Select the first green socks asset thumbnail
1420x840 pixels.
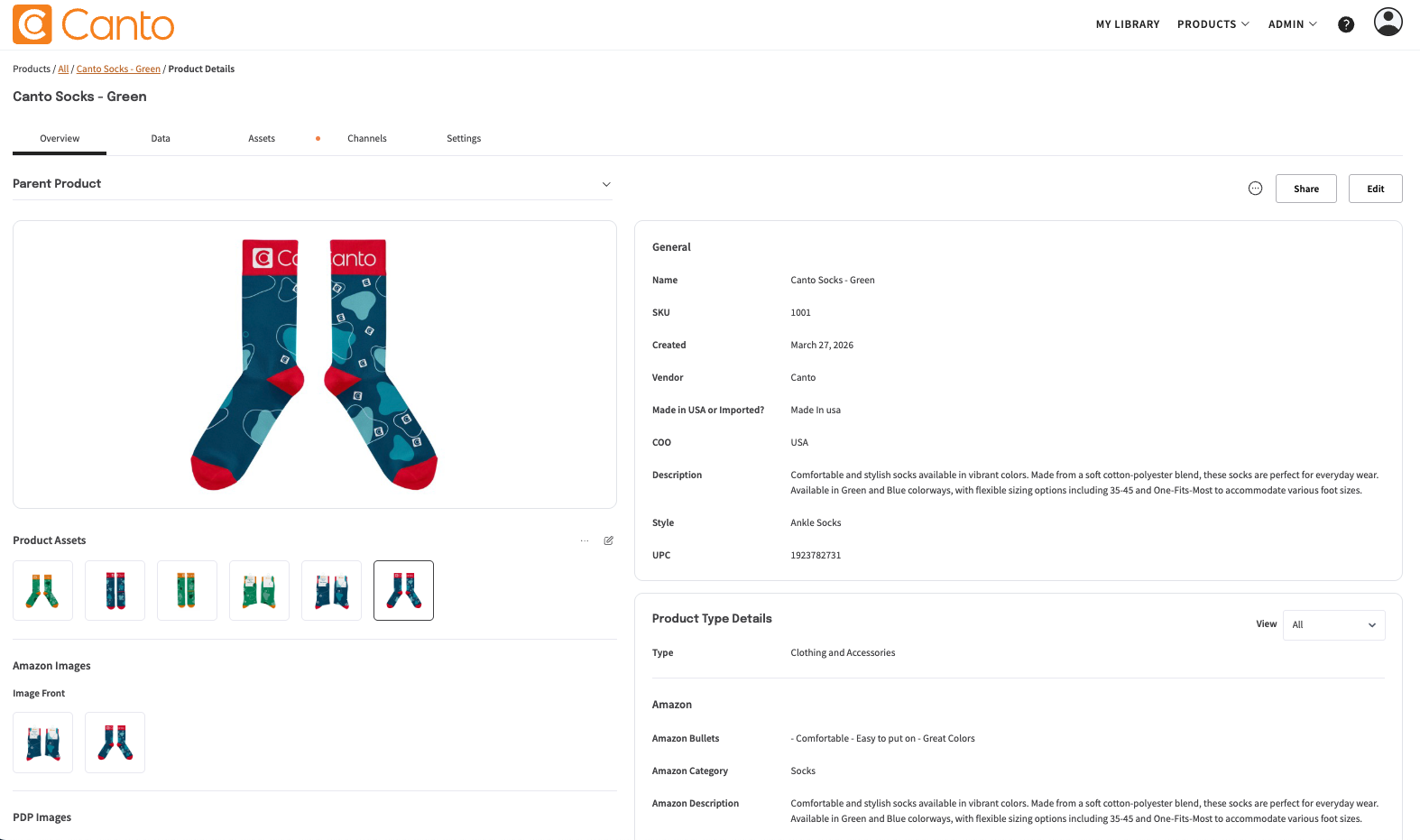(x=42, y=590)
